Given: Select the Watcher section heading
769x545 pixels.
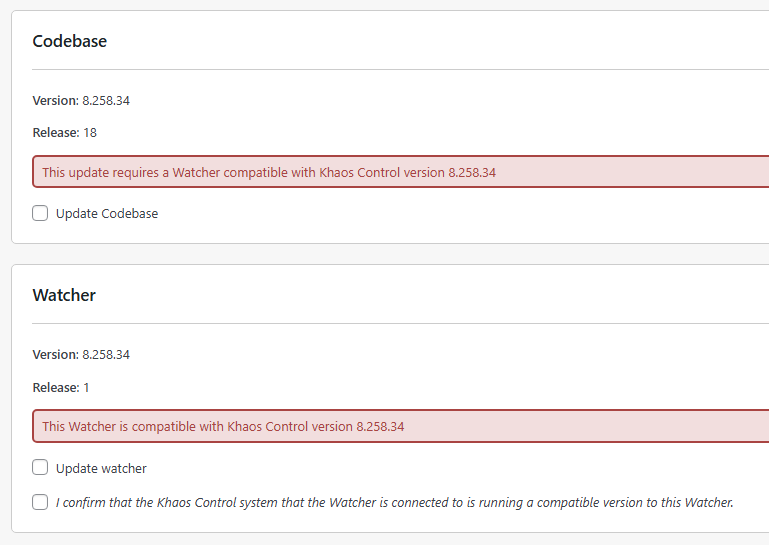Looking at the screenshot, I should click(64, 295).
